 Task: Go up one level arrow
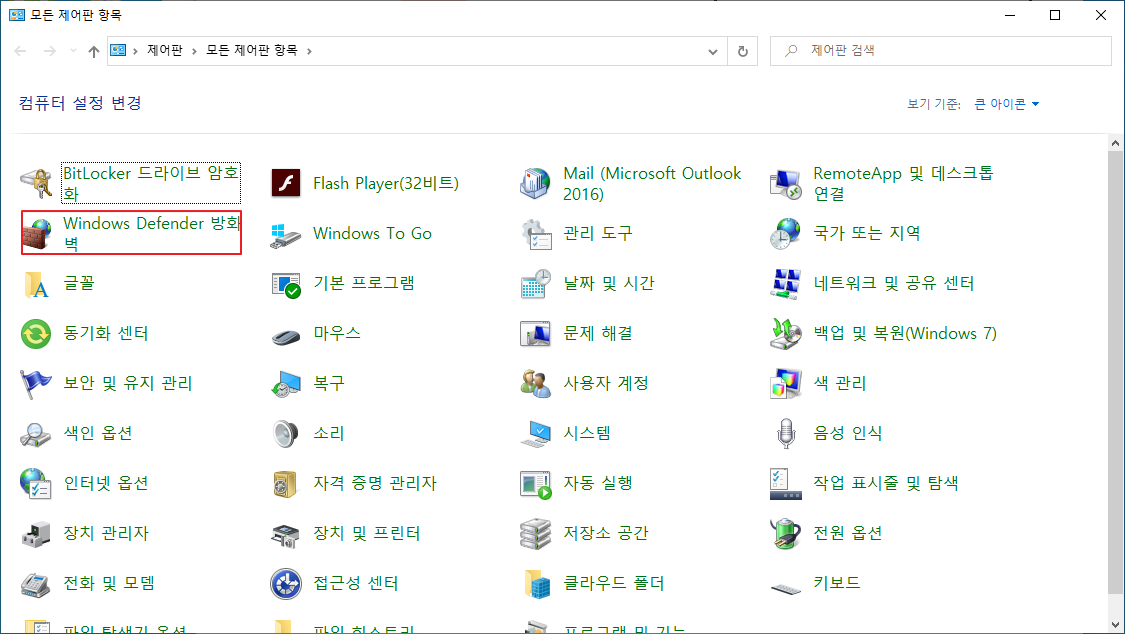94,51
